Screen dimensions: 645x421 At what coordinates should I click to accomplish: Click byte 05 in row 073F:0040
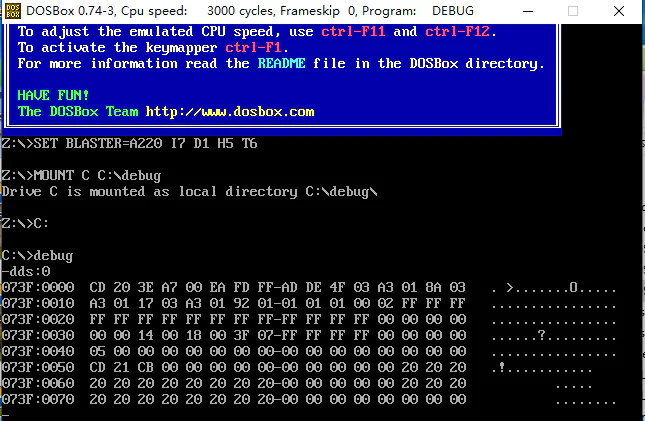click(x=97, y=351)
